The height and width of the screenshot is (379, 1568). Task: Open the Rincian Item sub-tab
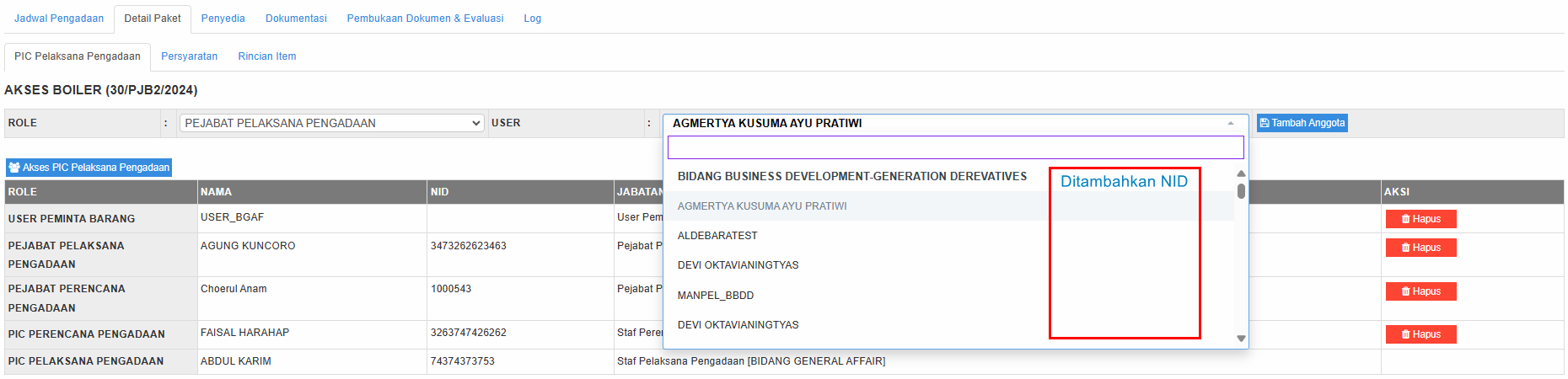coord(266,56)
